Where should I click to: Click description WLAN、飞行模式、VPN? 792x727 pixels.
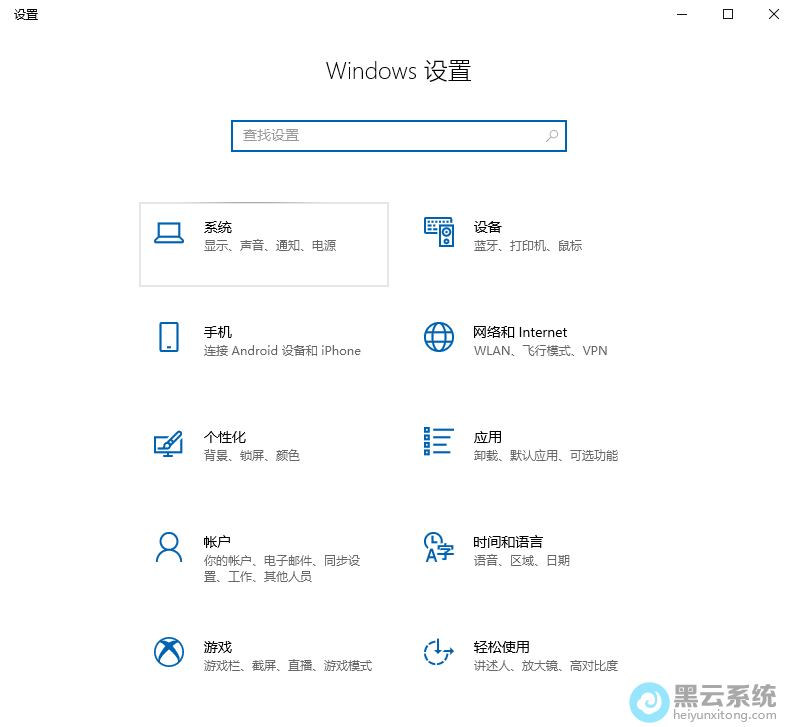pos(540,351)
